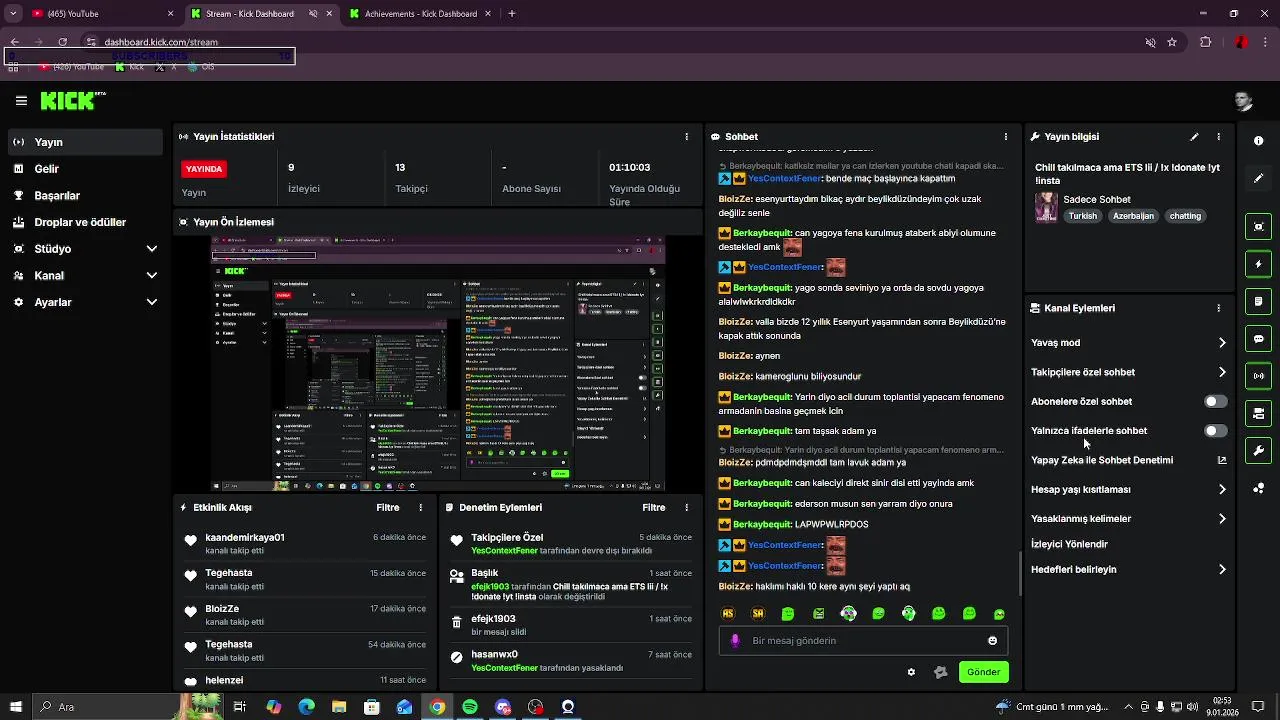Edit stream info via the Yayın bilgisi pencil
Screen dimensions: 1280x720
click(x=1194, y=137)
